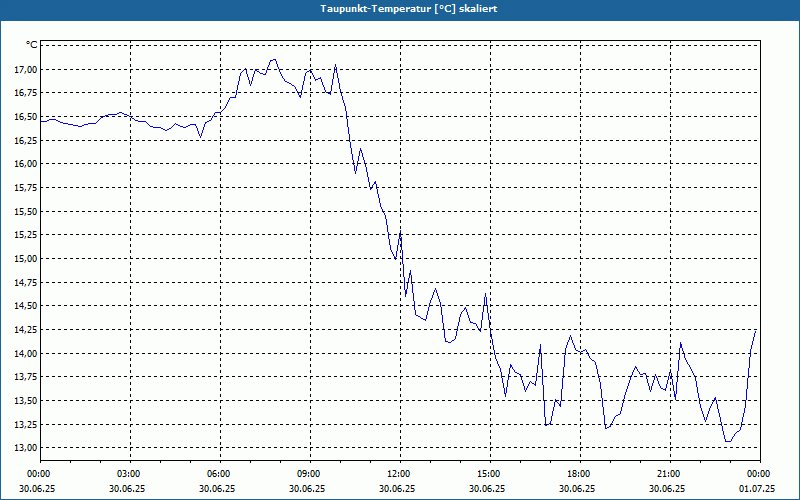Select the '30.06.25' date under 18:00
The width and height of the screenshot is (800, 500).
point(577,488)
